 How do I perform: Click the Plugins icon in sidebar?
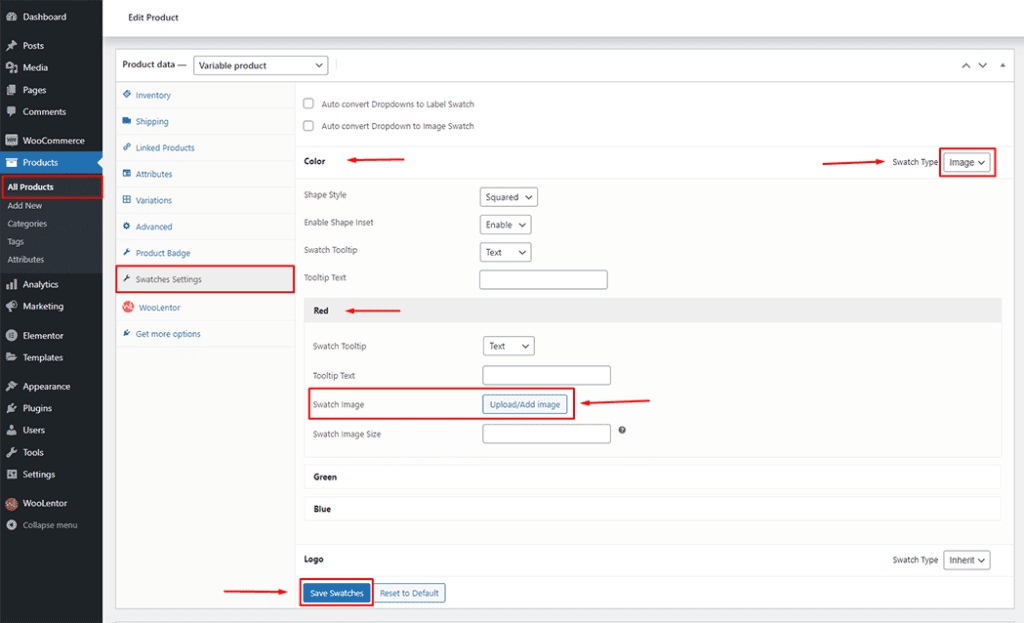(x=11, y=408)
